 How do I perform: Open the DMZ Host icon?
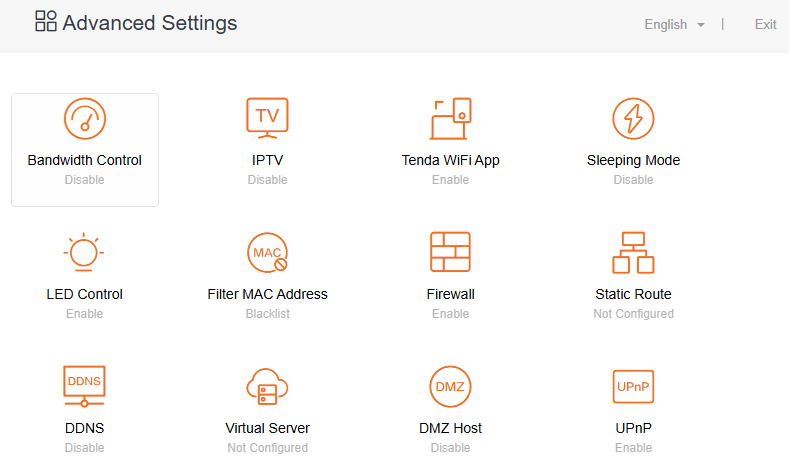(x=450, y=386)
